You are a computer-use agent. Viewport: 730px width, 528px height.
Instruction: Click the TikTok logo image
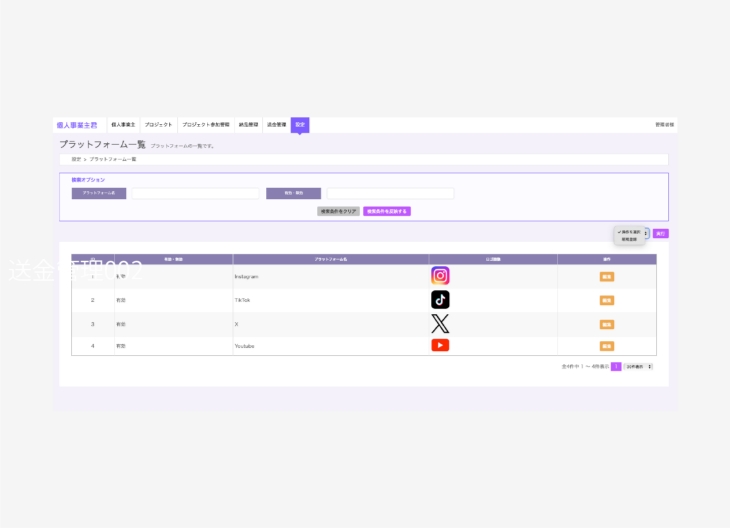440,300
